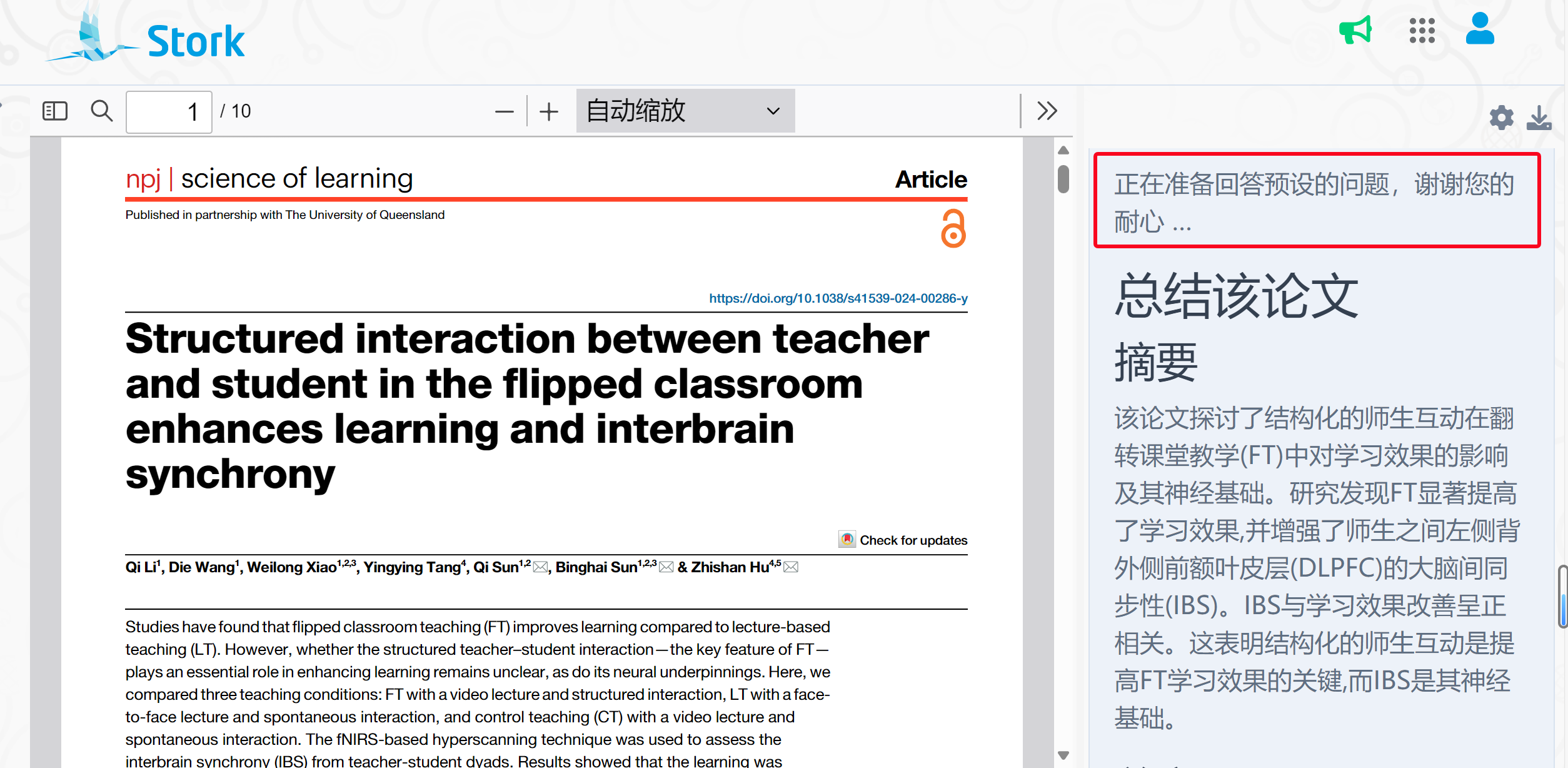This screenshot has height=768, width=1568.
Task: Download using the download icon
Action: (1539, 118)
